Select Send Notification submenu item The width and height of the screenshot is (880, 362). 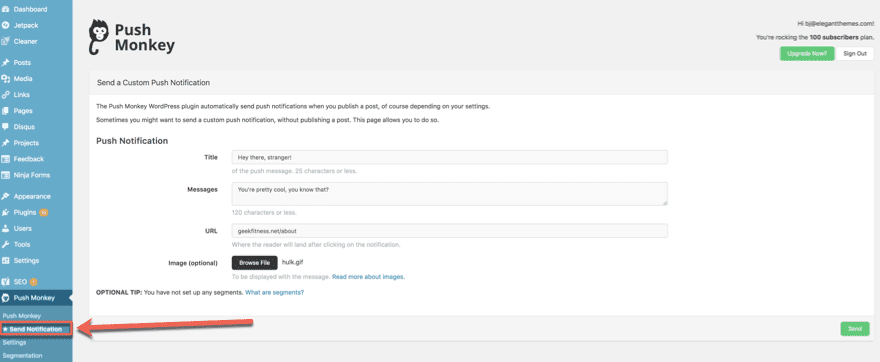point(36,329)
